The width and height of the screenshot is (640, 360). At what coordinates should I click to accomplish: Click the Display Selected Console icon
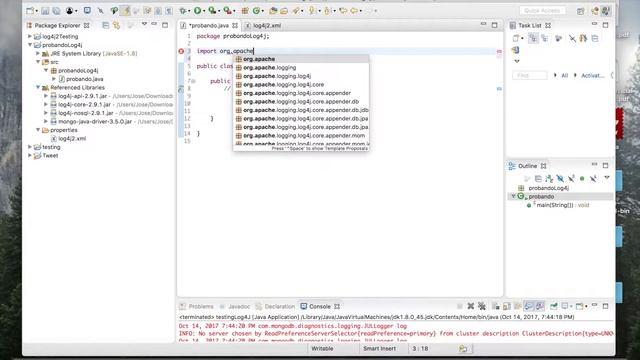[x=565, y=306]
